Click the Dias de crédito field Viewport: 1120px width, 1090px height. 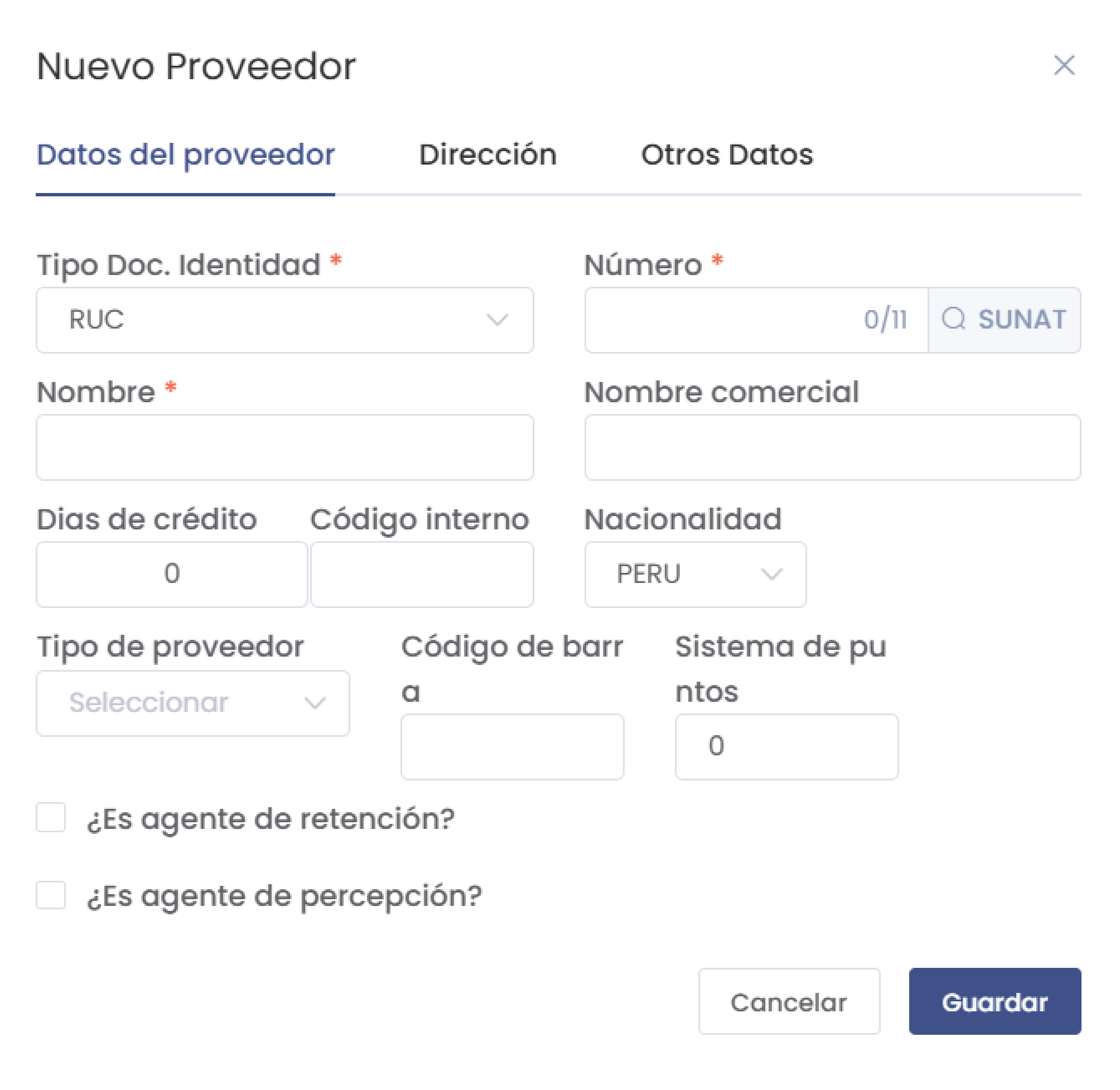[x=172, y=573]
